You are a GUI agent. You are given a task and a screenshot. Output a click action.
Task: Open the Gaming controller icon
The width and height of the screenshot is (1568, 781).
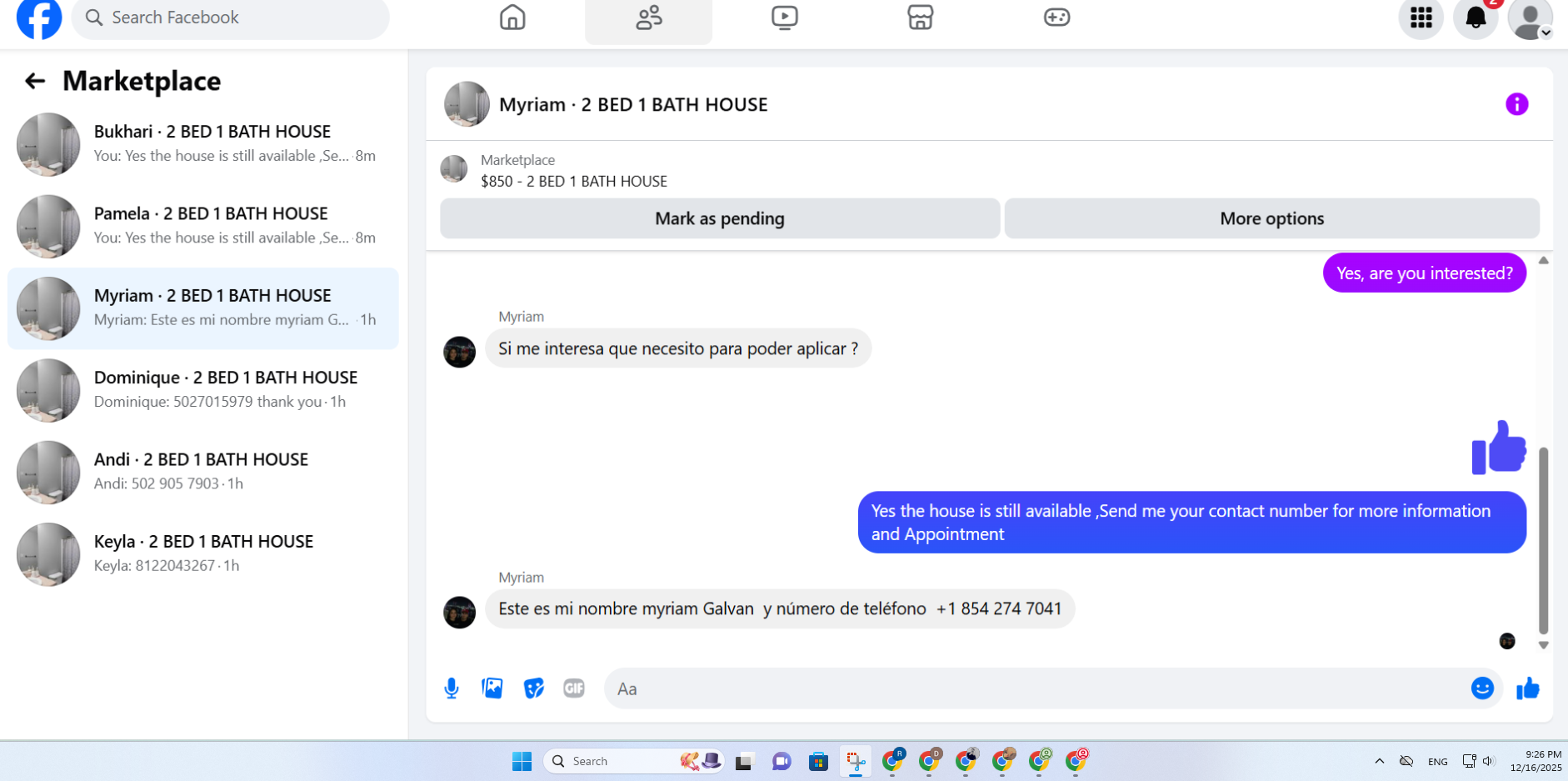click(1056, 18)
